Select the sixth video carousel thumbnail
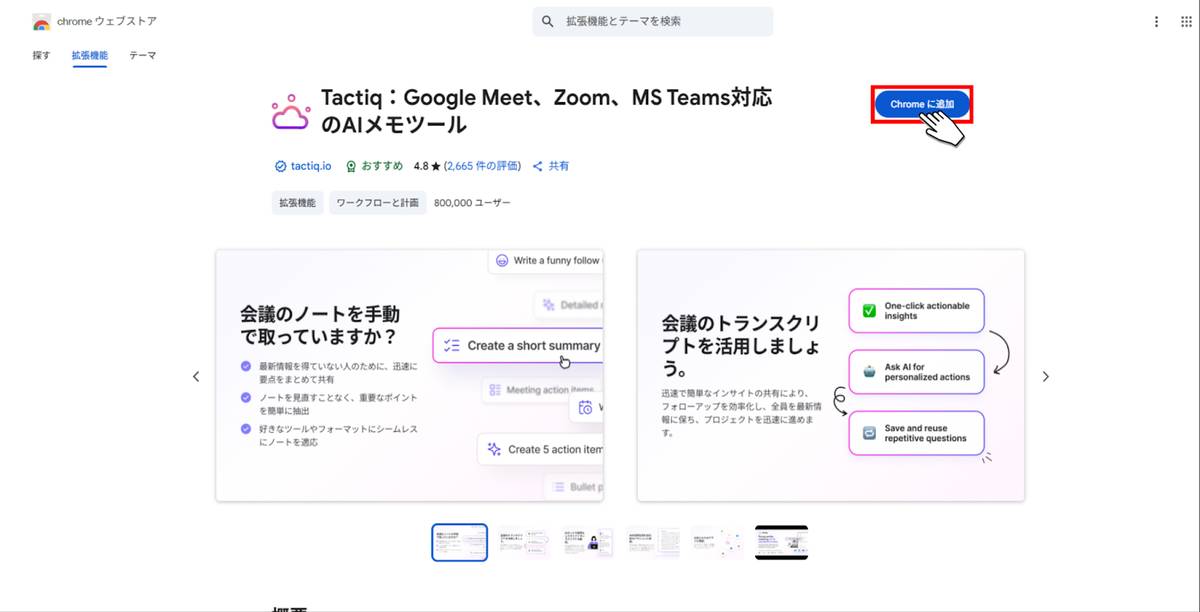 pyautogui.click(x=782, y=543)
